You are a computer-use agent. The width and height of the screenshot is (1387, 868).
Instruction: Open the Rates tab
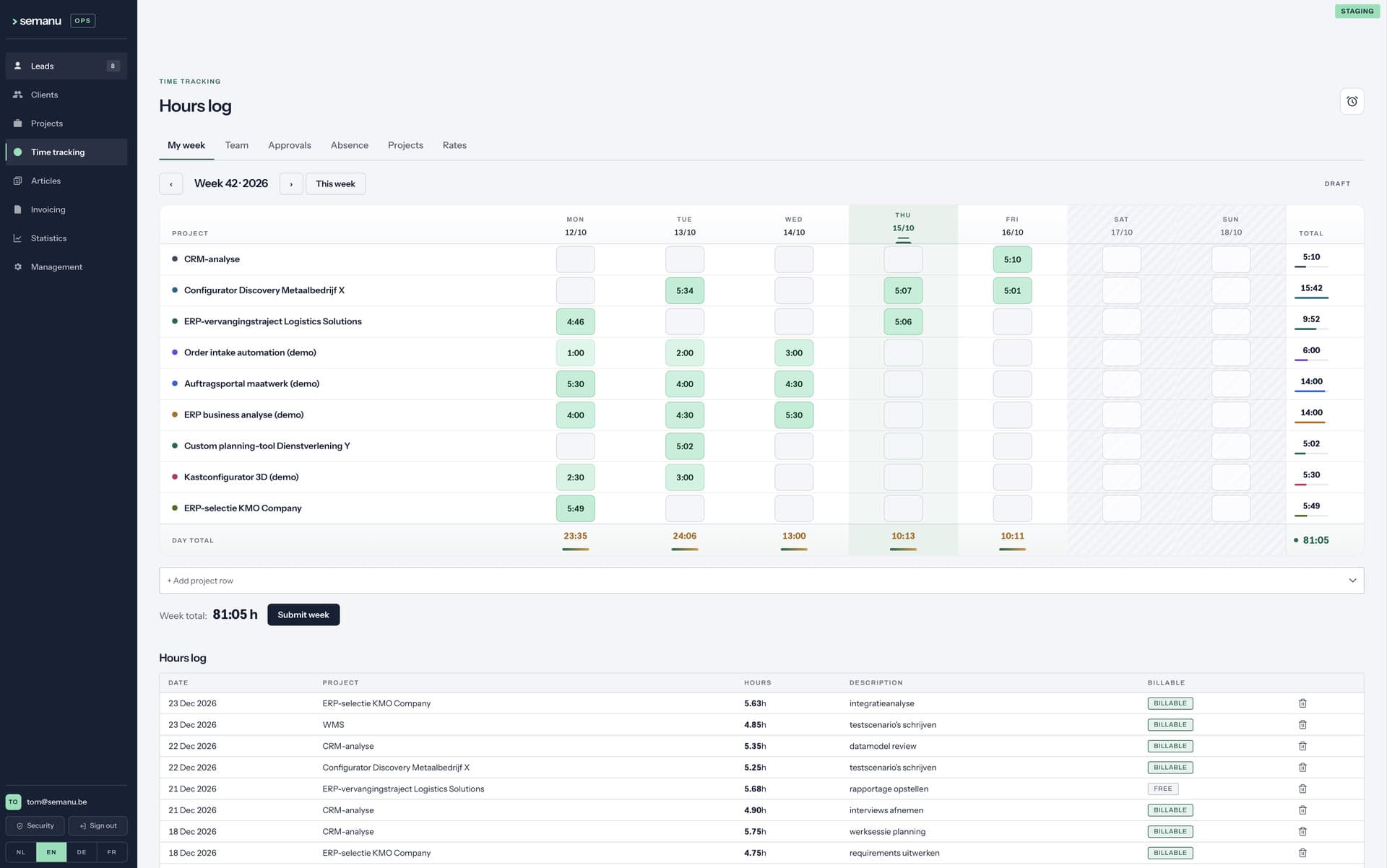[x=454, y=145]
